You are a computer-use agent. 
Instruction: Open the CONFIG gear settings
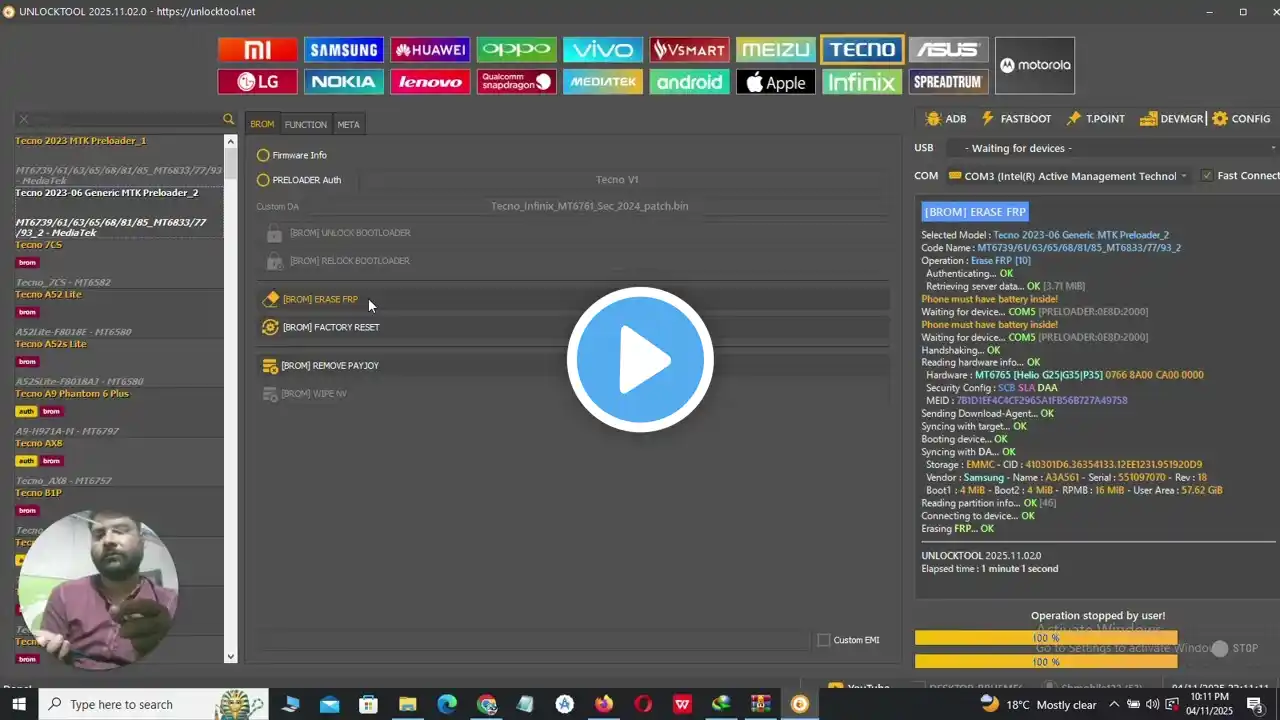click(1241, 119)
